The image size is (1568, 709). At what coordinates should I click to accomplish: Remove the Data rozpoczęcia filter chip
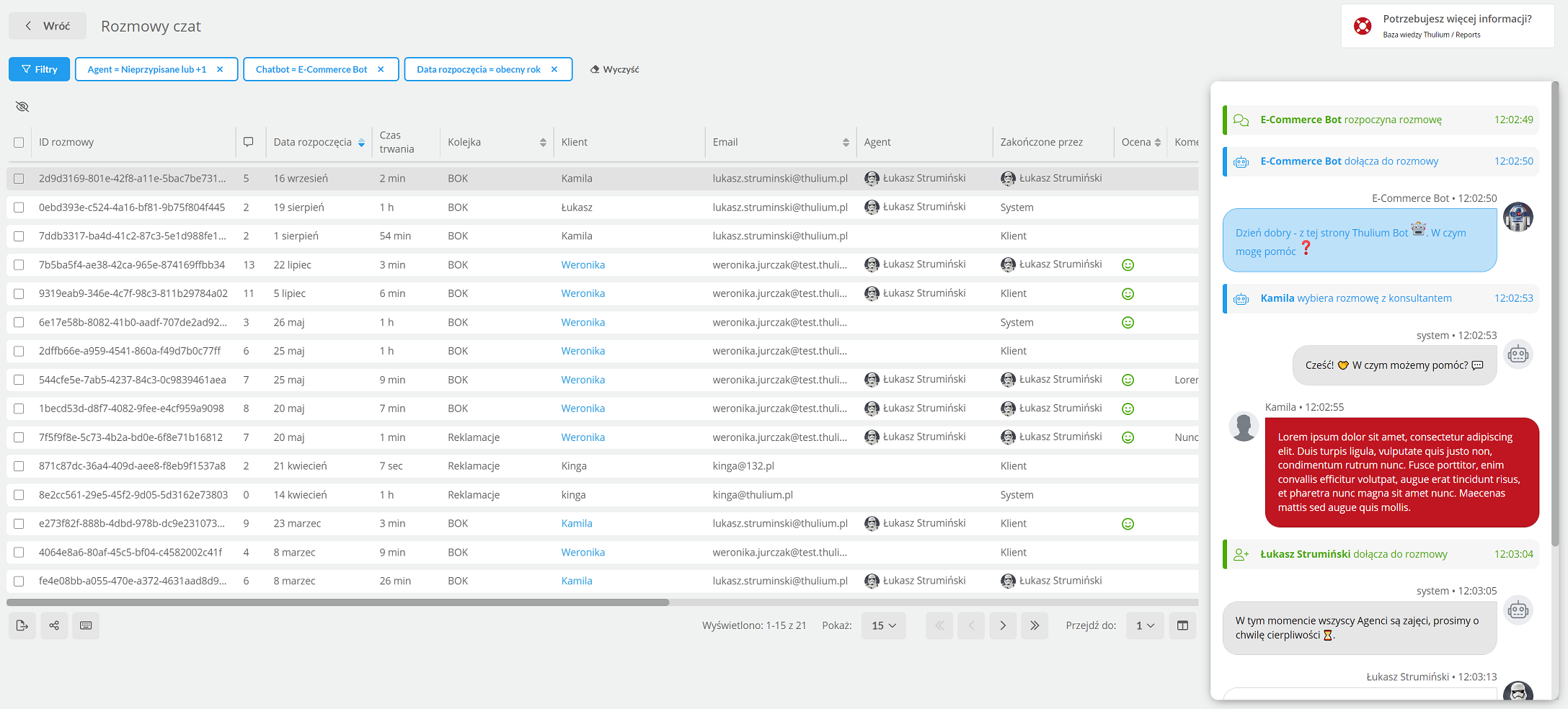point(554,69)
